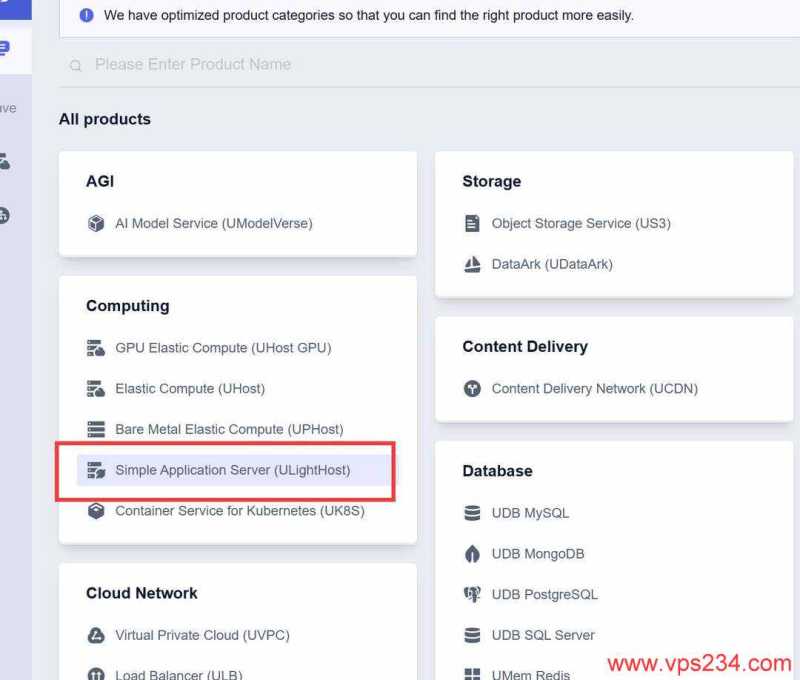Click the blue info icon in notice banner
The height and width of the screenshot is (680, 800).
click(86, 16)
